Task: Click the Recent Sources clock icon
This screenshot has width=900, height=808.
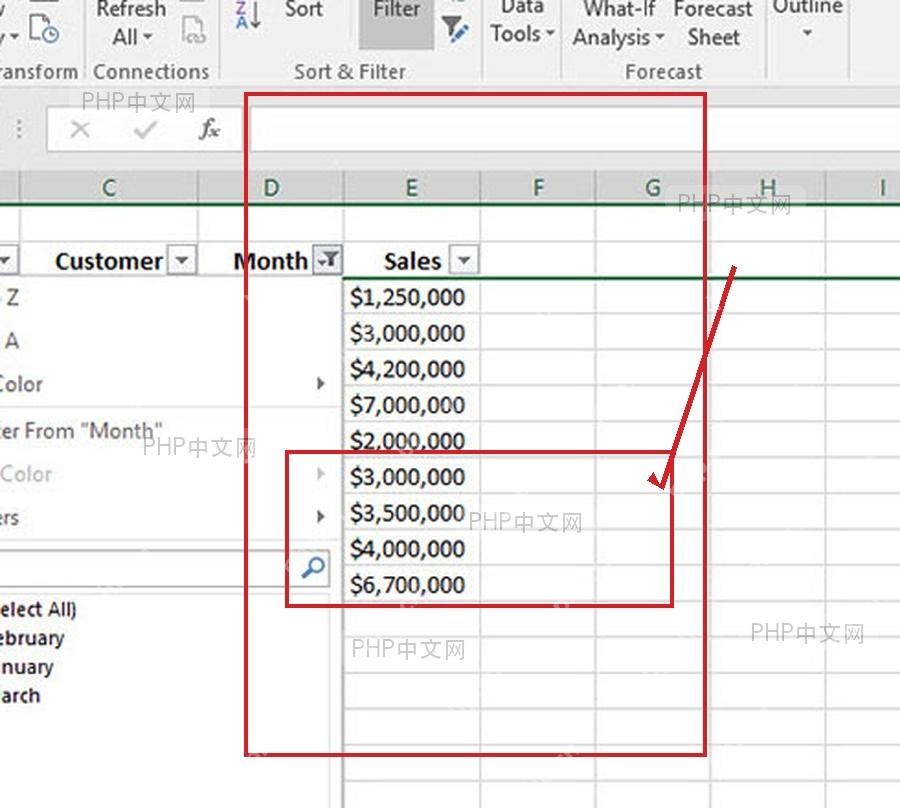Action: pyautogui.click(x=44, y=29)
